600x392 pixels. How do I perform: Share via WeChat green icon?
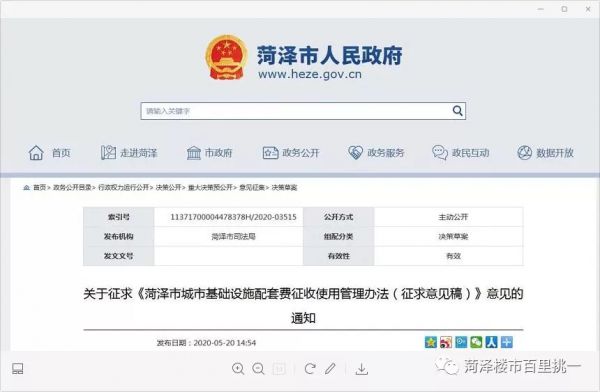[476, 342]
